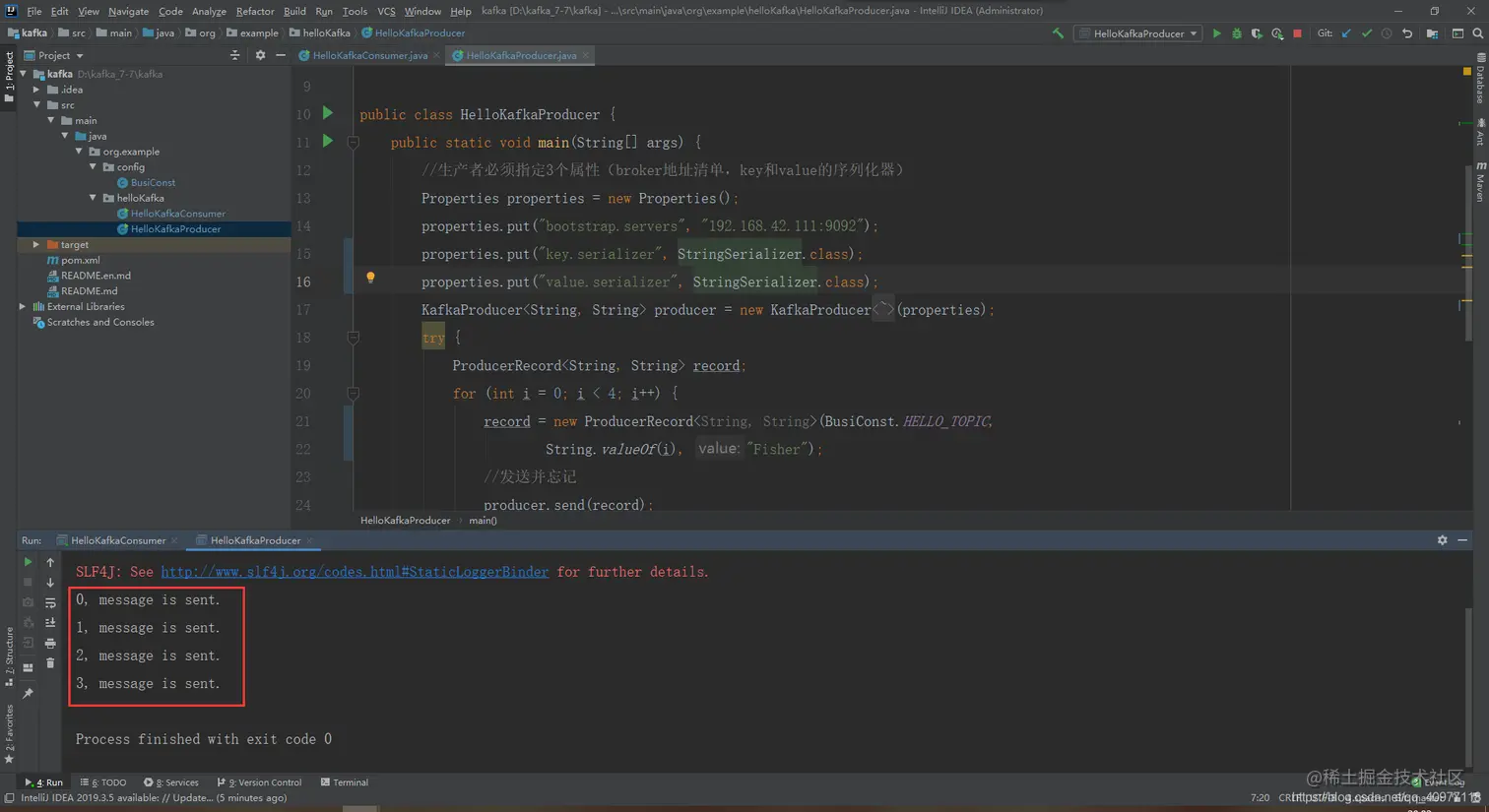Fold the try block in the gutter
1489x812 pixels.
(x=353, y=338)
